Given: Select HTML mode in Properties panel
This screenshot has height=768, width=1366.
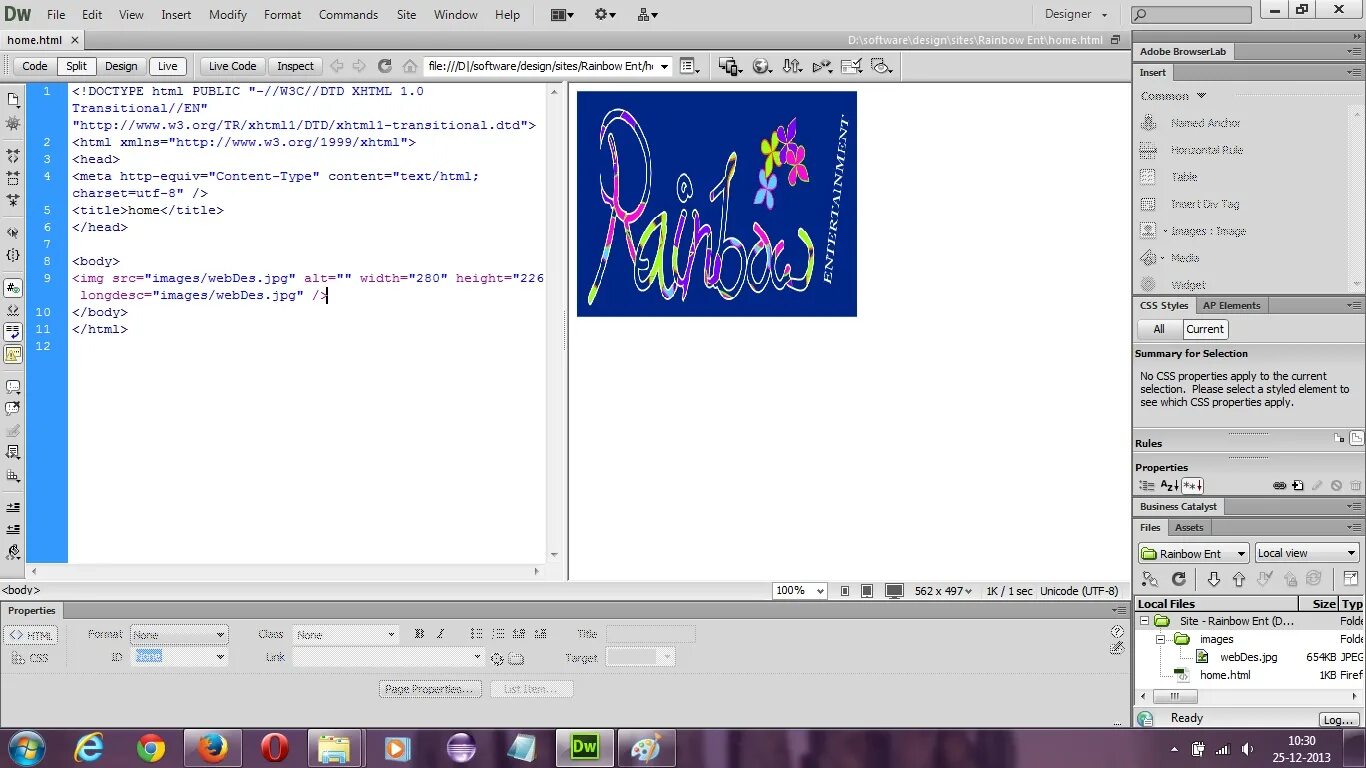Looking at the screenshot, I should pos(31,635).
